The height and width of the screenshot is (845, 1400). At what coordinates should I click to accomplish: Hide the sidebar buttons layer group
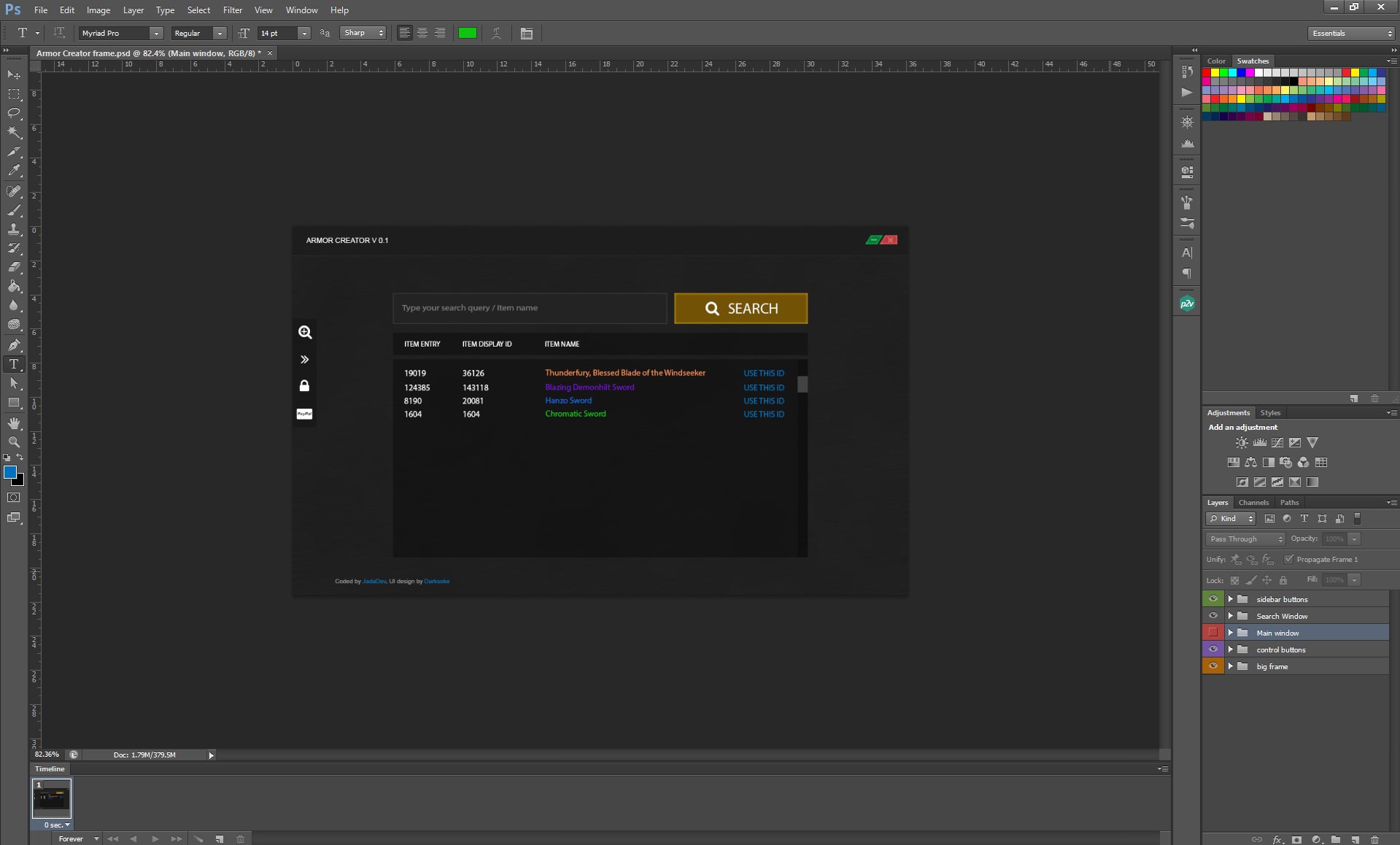(1213, 599)
